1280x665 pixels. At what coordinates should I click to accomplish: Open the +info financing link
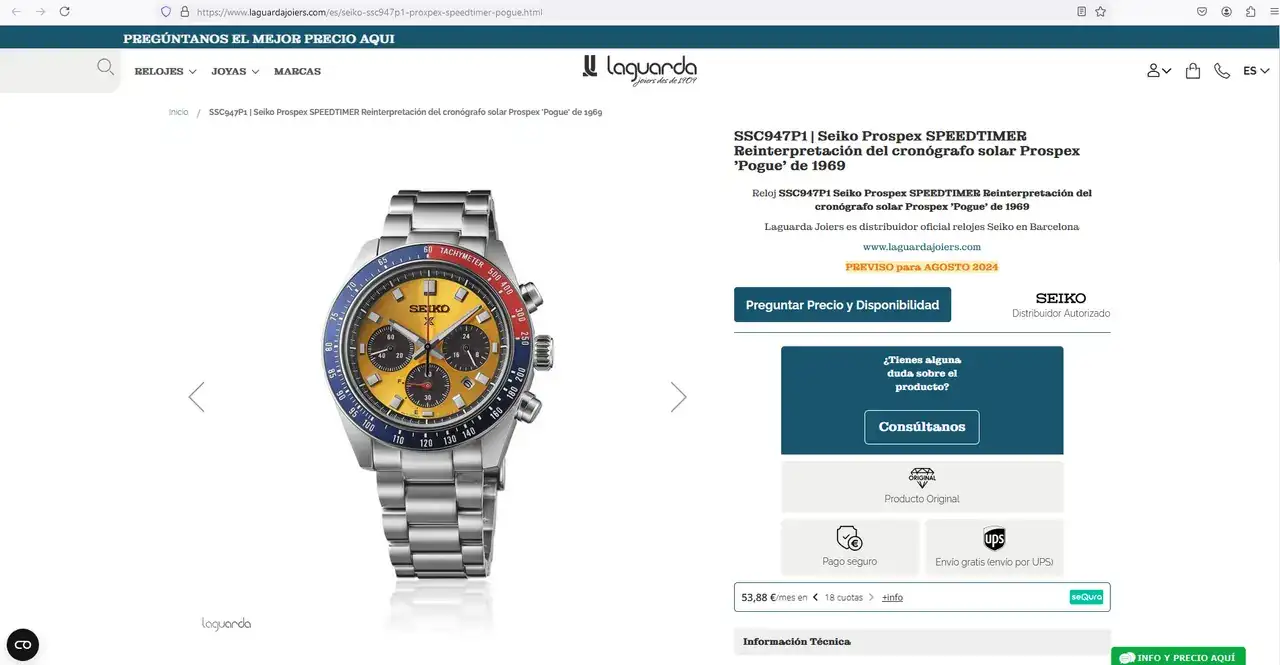(892, 597)
